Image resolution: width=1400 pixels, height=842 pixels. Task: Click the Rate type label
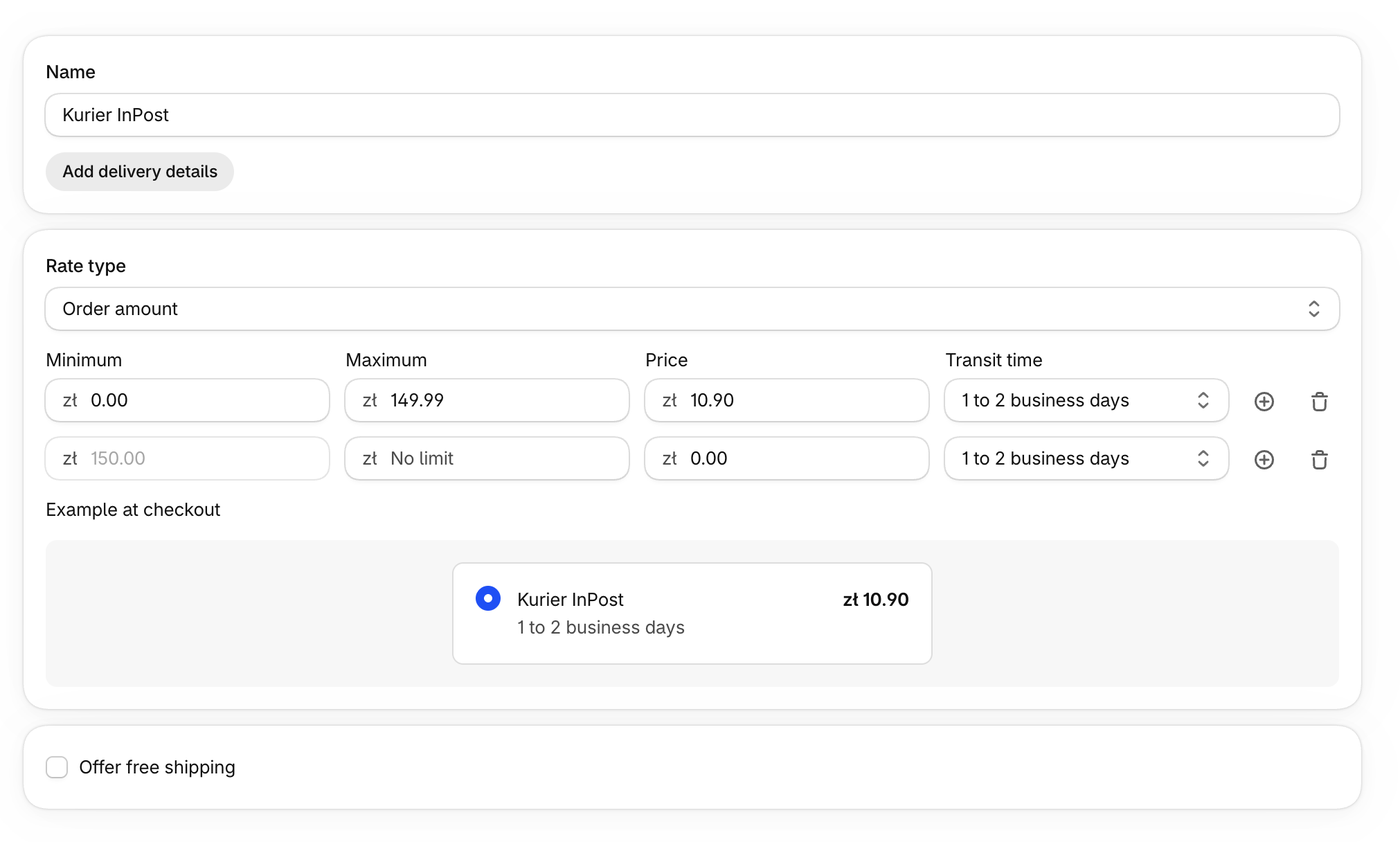click(86, 266)
